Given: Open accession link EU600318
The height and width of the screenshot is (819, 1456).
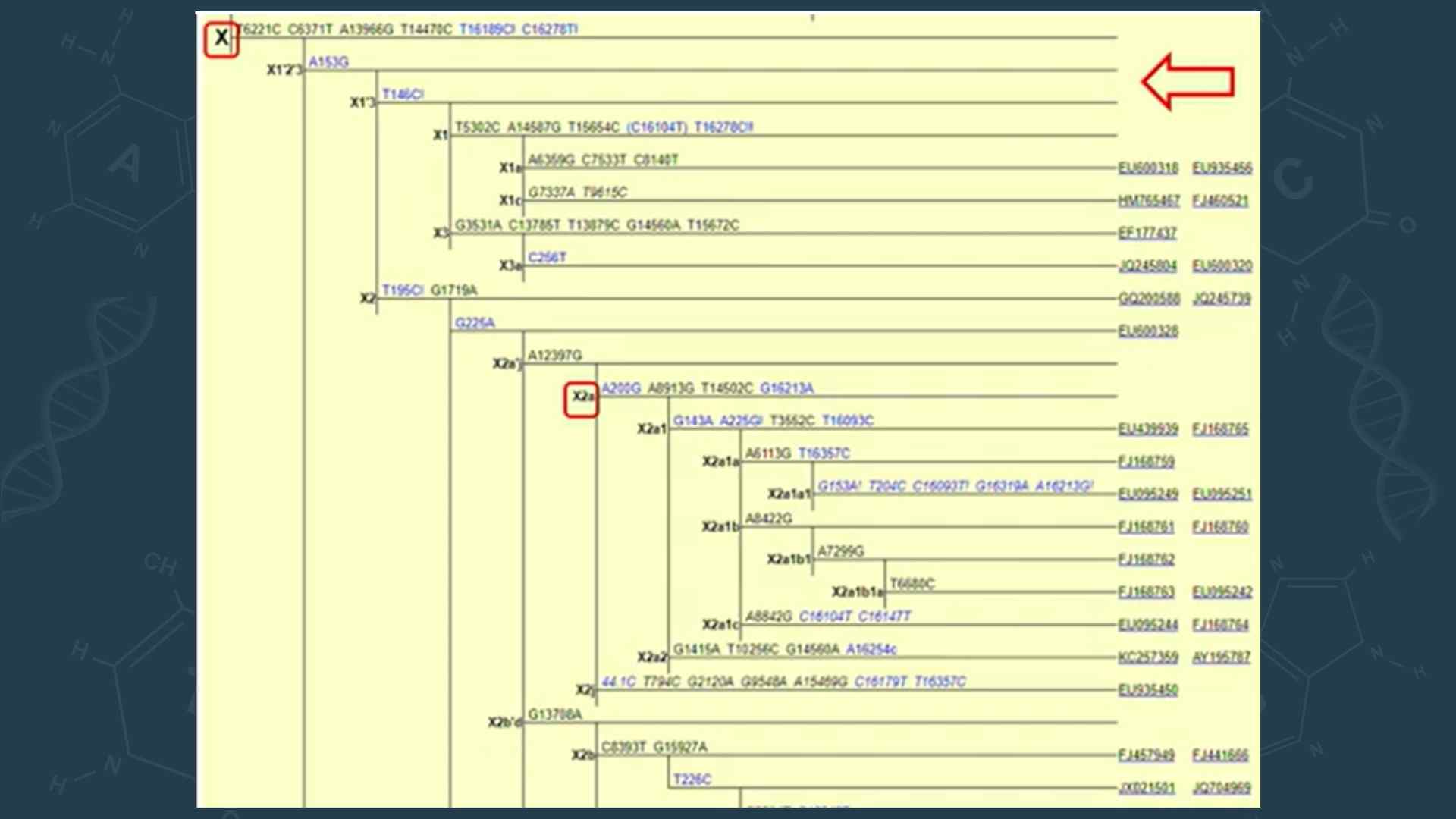Looking at the screenshot, I should pyautogui.click(x=1147, y=168).
